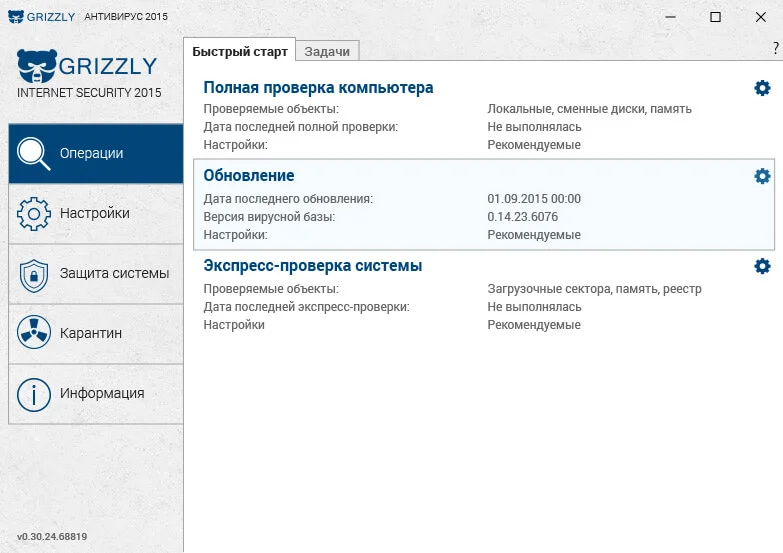783x553 pixels.
Task: Open settings gear for Полная проверка компьютера
Action: pyautogui.click(x=762, y=88)
